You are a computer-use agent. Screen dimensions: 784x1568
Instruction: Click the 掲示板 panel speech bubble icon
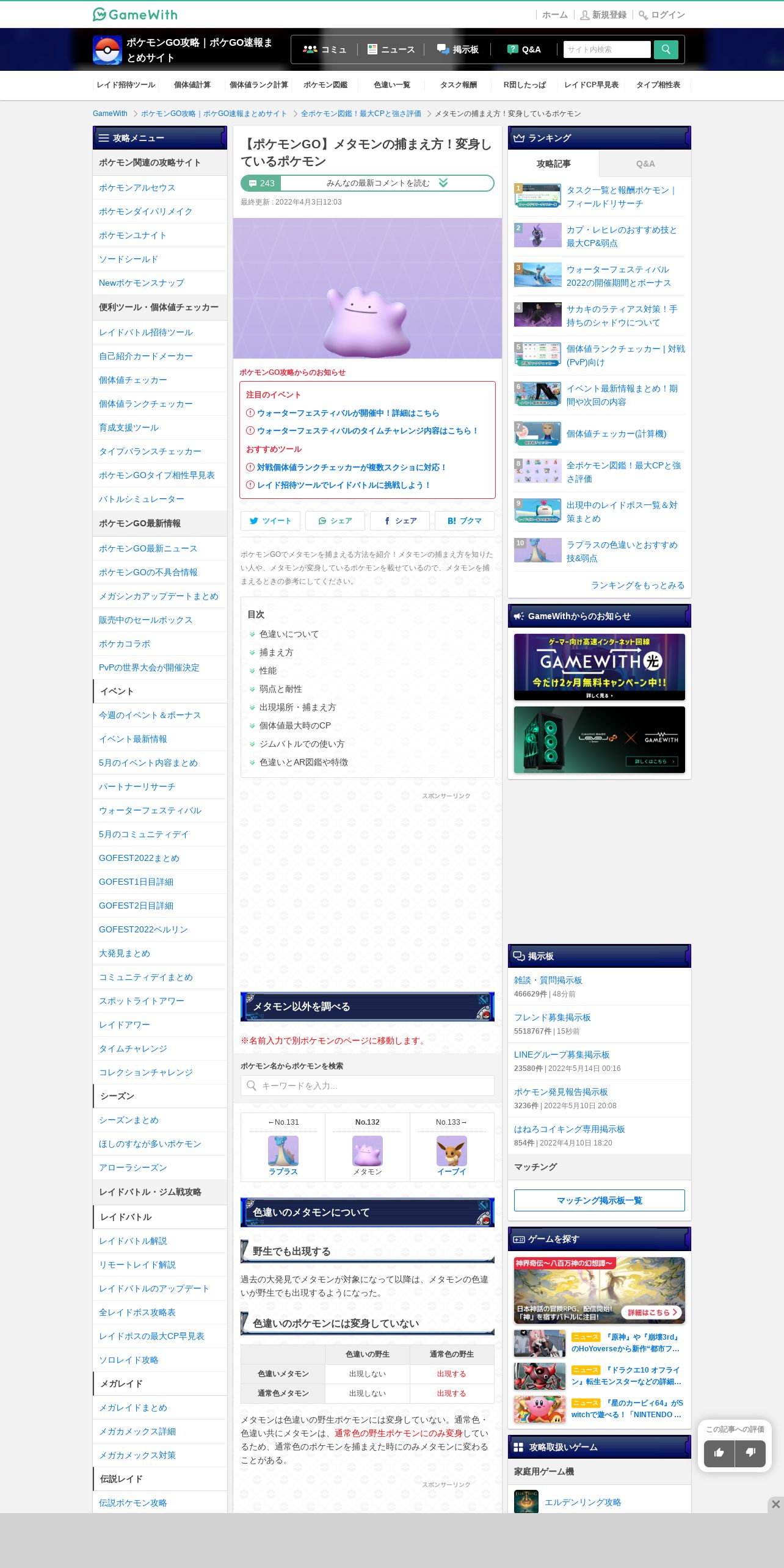click(519, 956)
